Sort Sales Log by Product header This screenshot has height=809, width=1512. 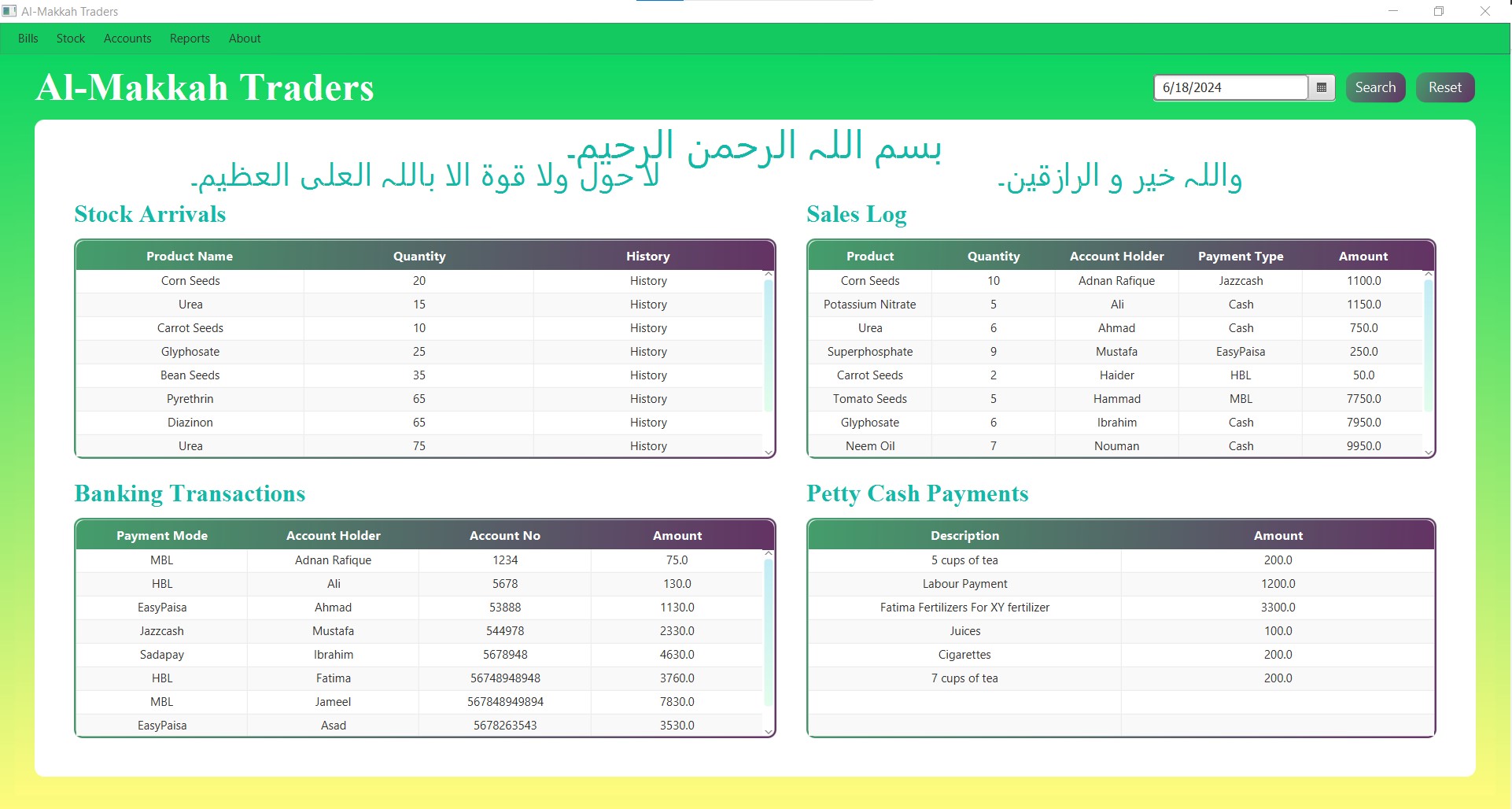(x=870, y=257)
